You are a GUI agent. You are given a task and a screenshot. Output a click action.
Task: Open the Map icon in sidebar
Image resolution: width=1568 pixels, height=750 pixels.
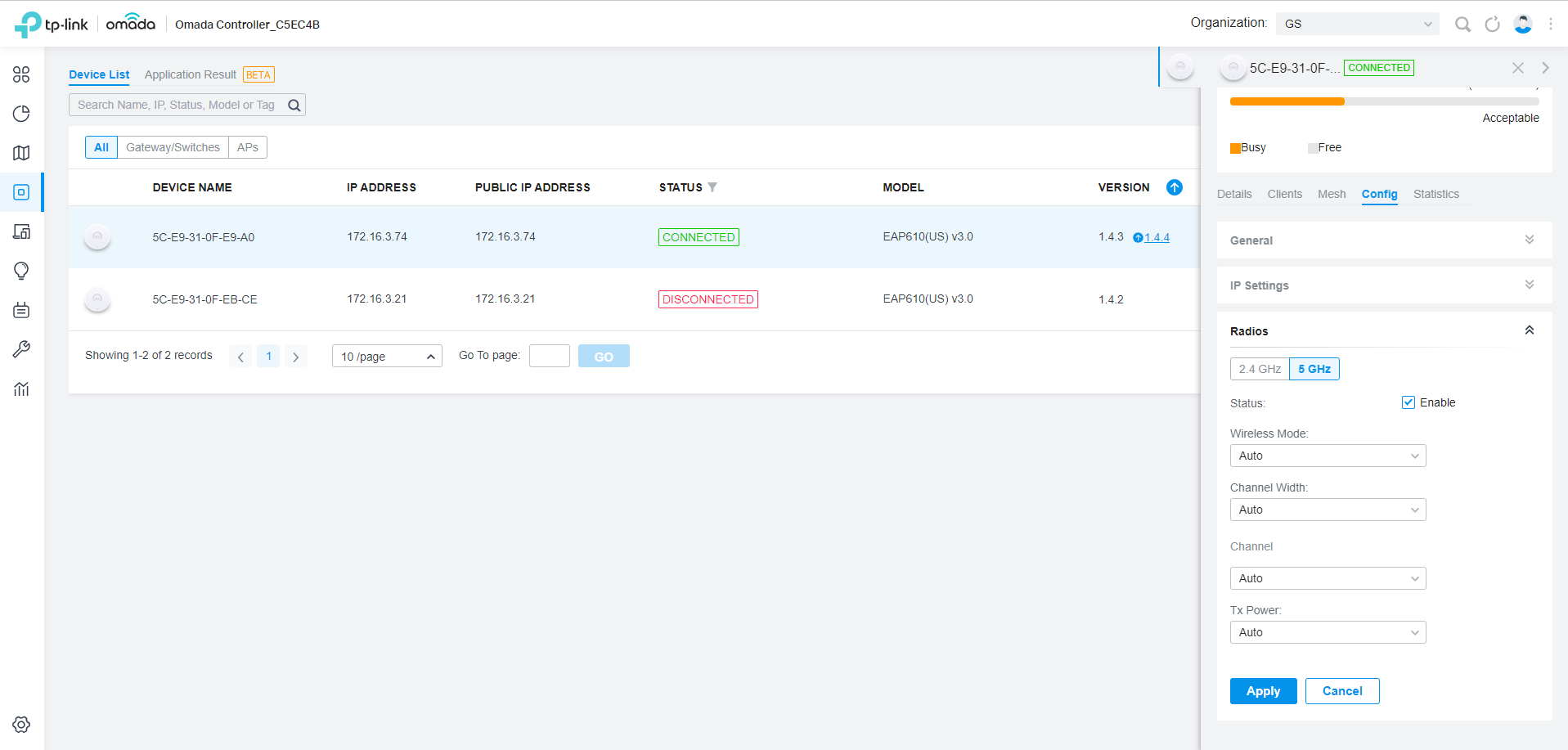click(x=21, y=153)
